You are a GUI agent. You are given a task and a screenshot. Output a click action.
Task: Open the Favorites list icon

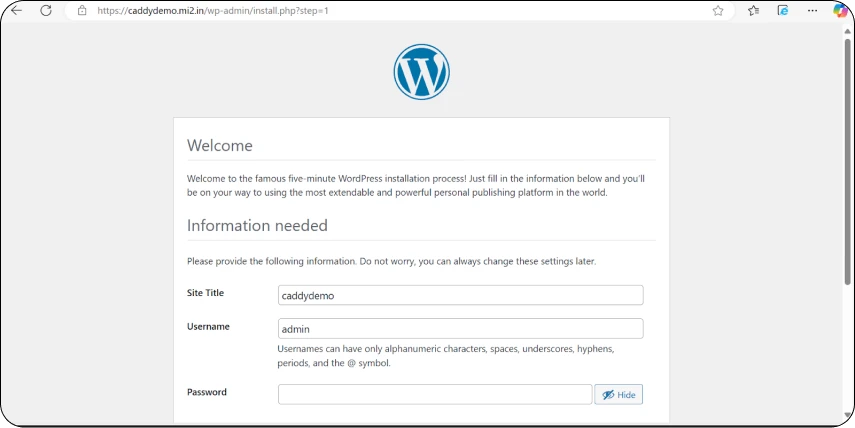(x=754, y=10)
